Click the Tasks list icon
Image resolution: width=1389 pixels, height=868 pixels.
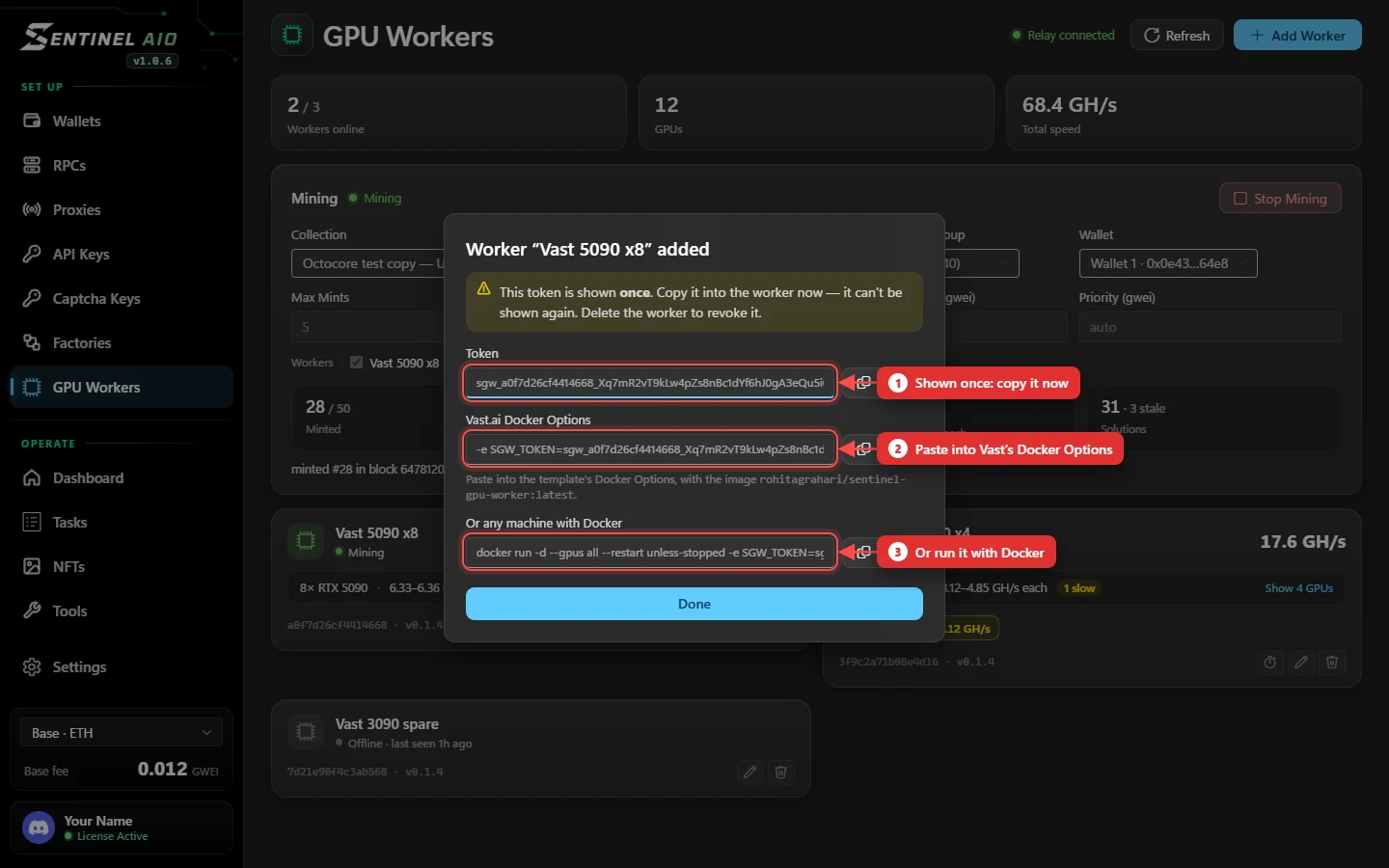(32, 522)
